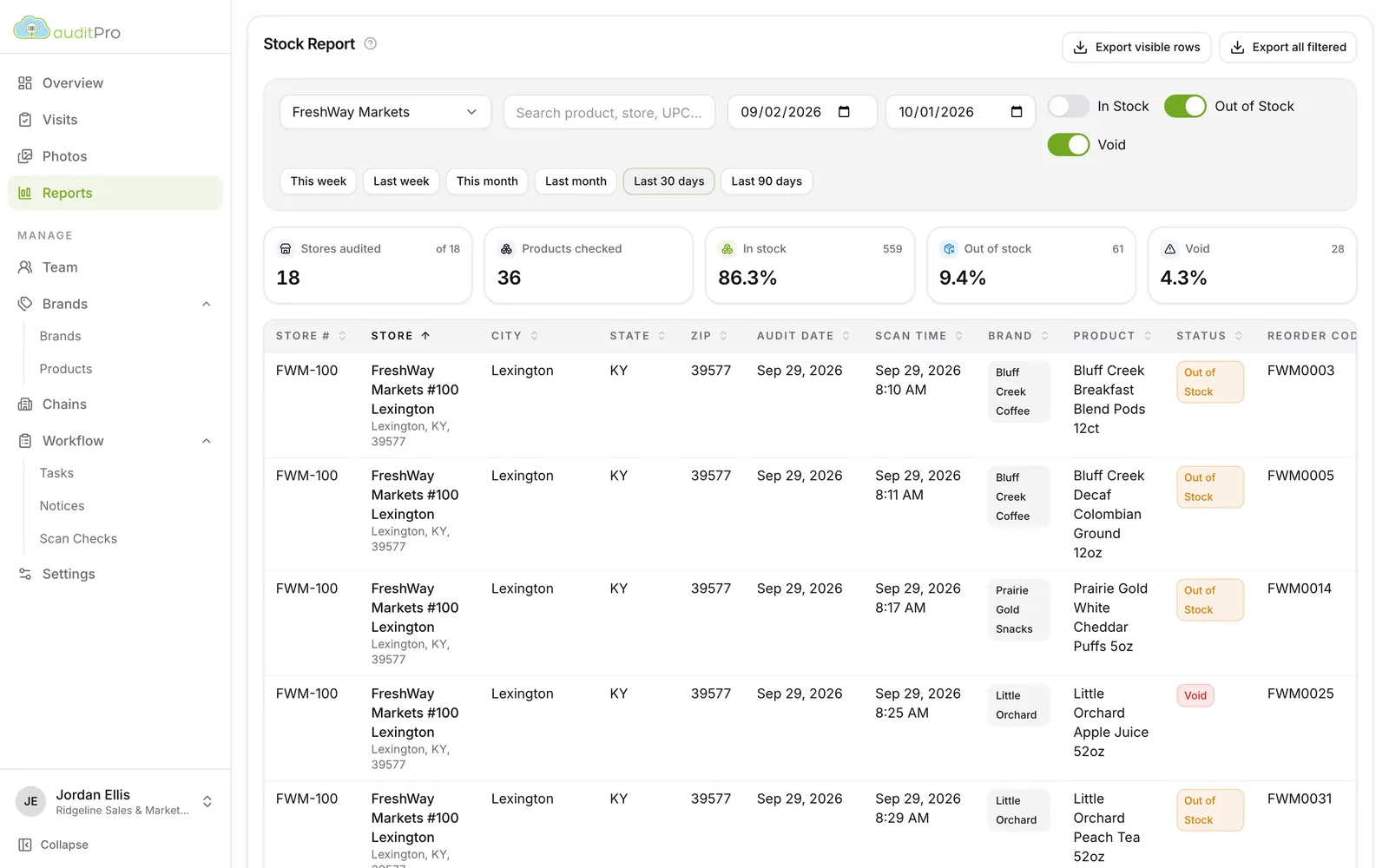
Task: Sort by the Store # column arrows
Action: coord(343,336)
